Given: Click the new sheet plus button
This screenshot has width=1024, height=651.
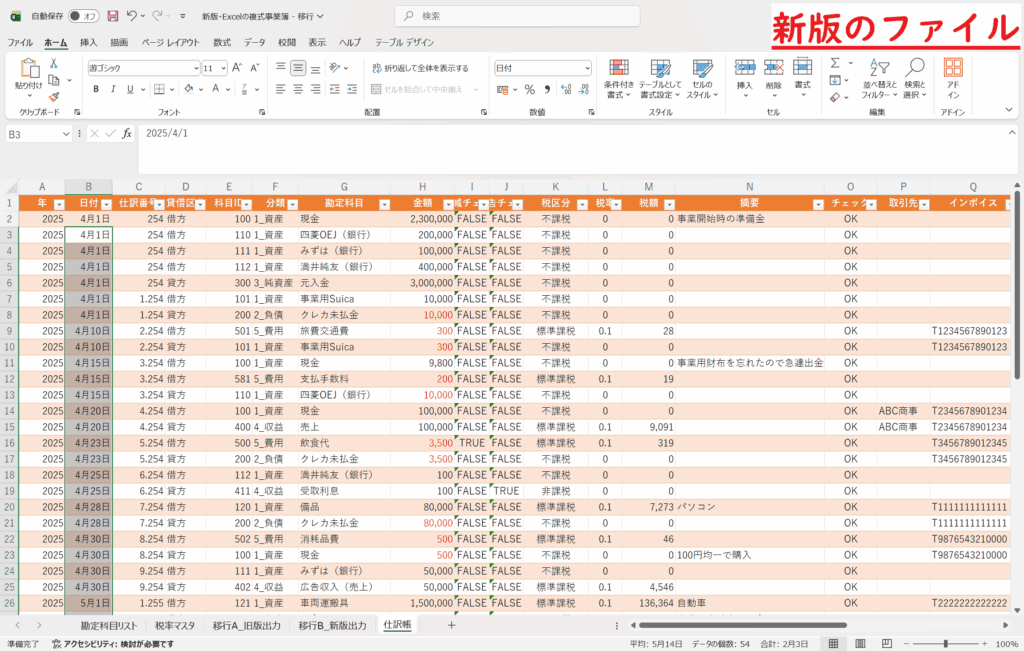Looking at the screenshot, I should coord(451,625).
